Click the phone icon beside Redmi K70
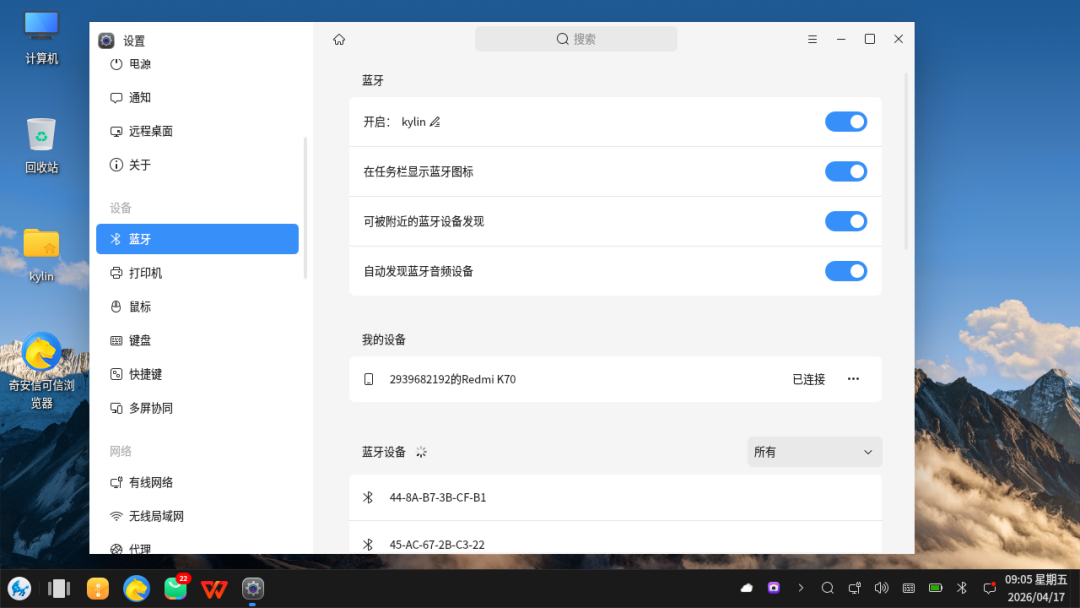1080x608 pixels. (368, 379)
